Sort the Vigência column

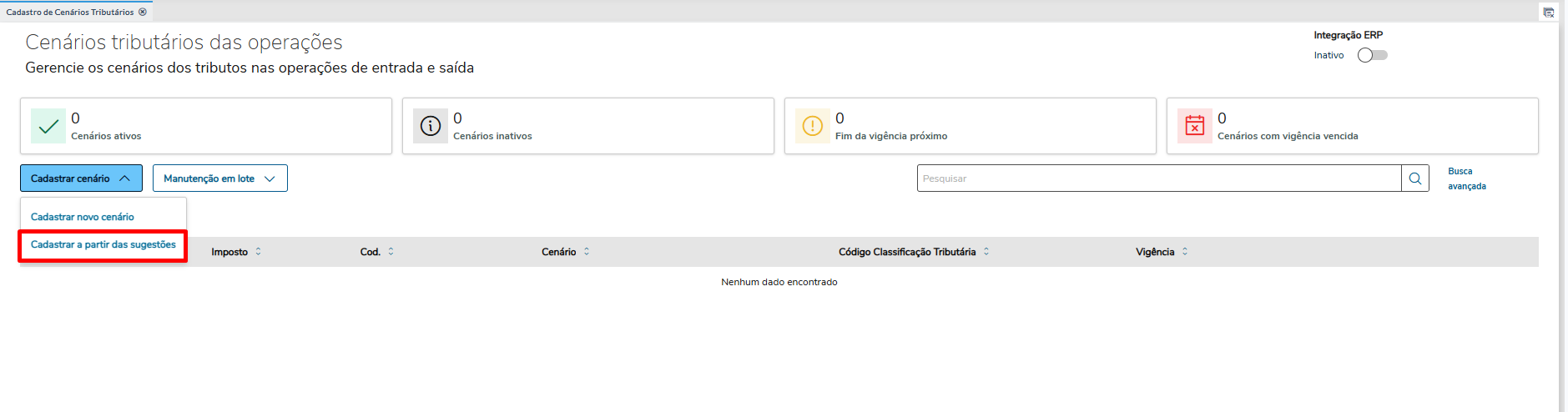1185,252
